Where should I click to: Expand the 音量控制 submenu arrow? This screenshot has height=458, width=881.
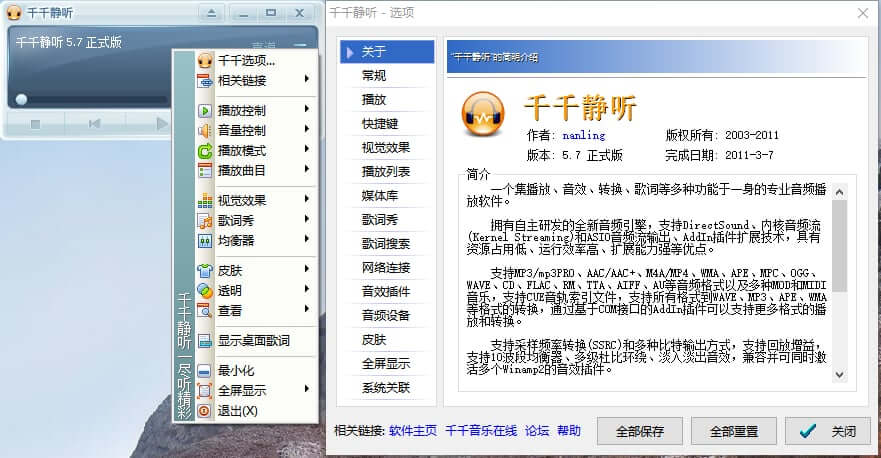(307, 129)
